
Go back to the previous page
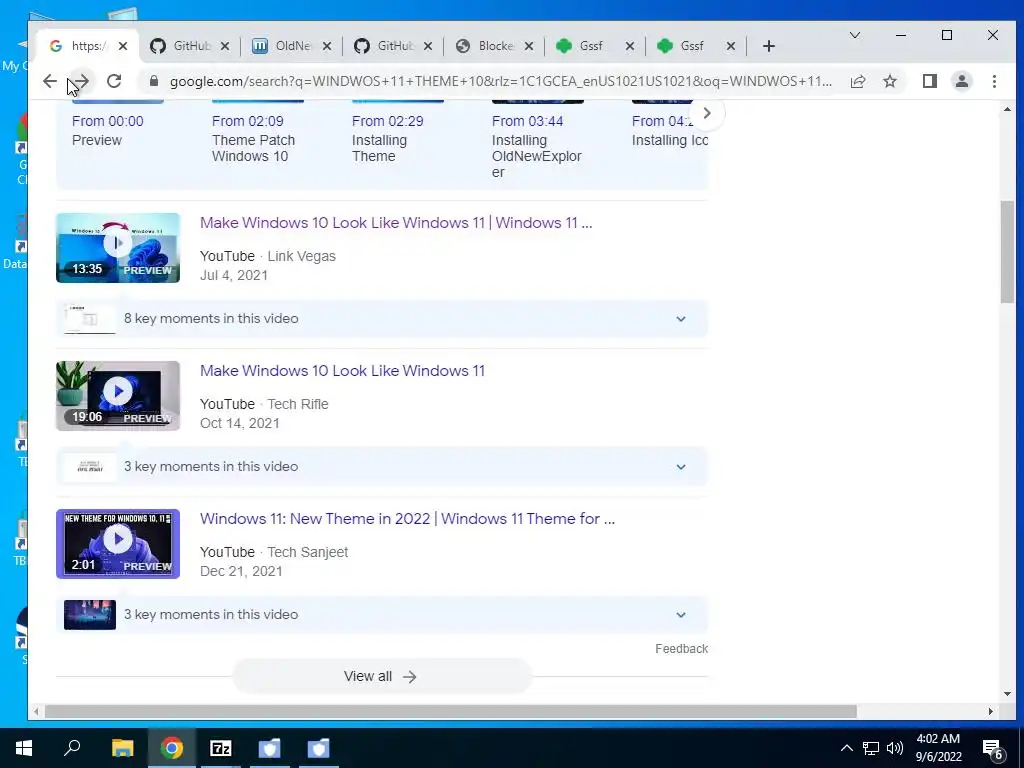click(x=50, y=81)
